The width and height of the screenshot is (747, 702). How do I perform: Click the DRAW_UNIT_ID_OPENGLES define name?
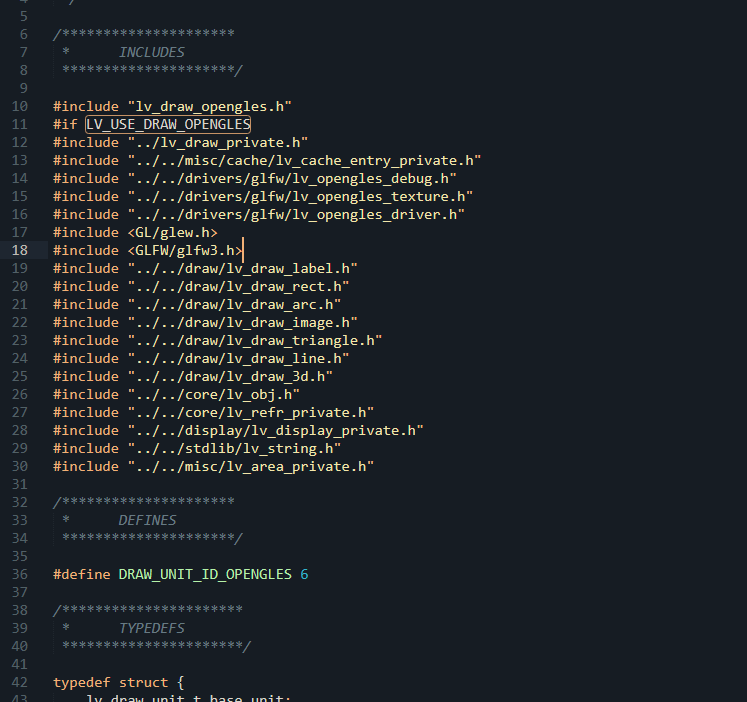tap(205, 574)
